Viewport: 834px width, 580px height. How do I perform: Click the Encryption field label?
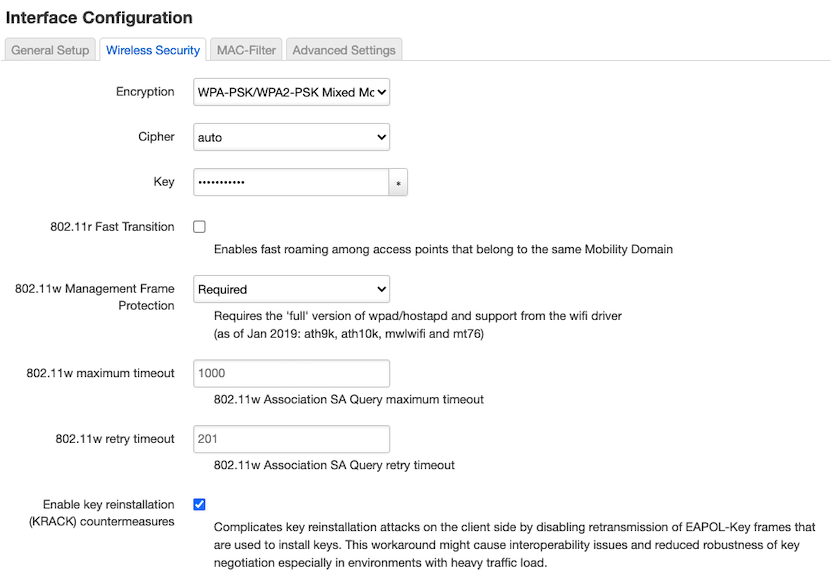(x=145, y=92)
